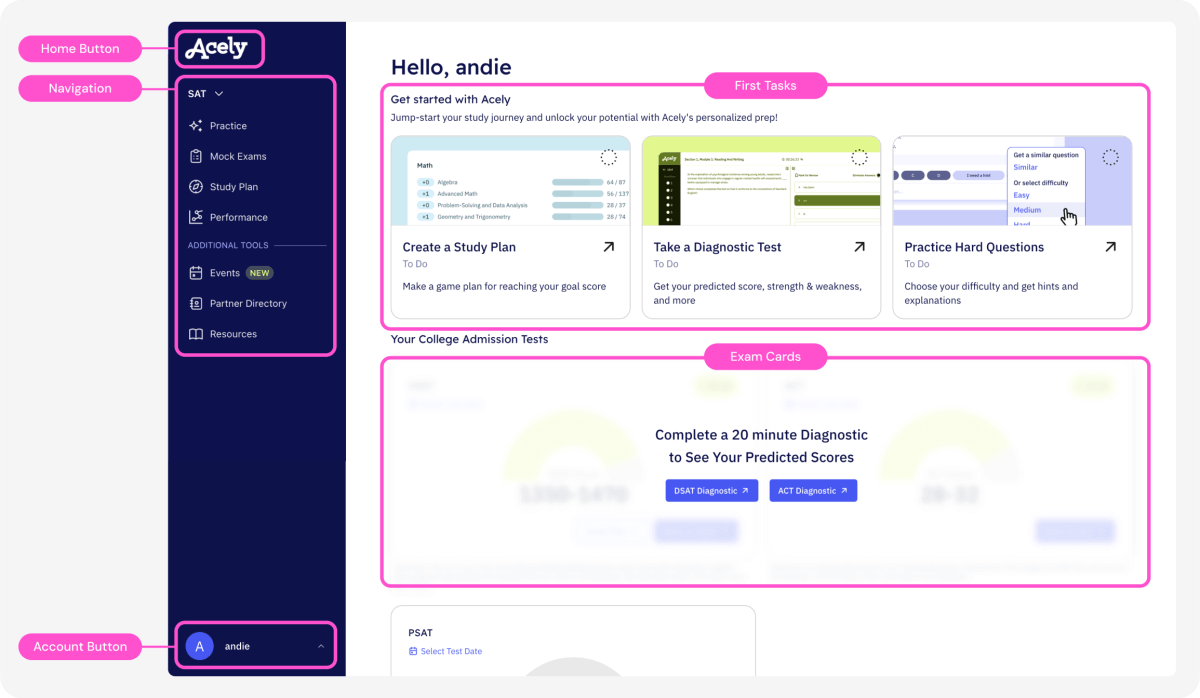
Task: Click the Practice sparkle icon in sidebar
Action: click(196, 126)
